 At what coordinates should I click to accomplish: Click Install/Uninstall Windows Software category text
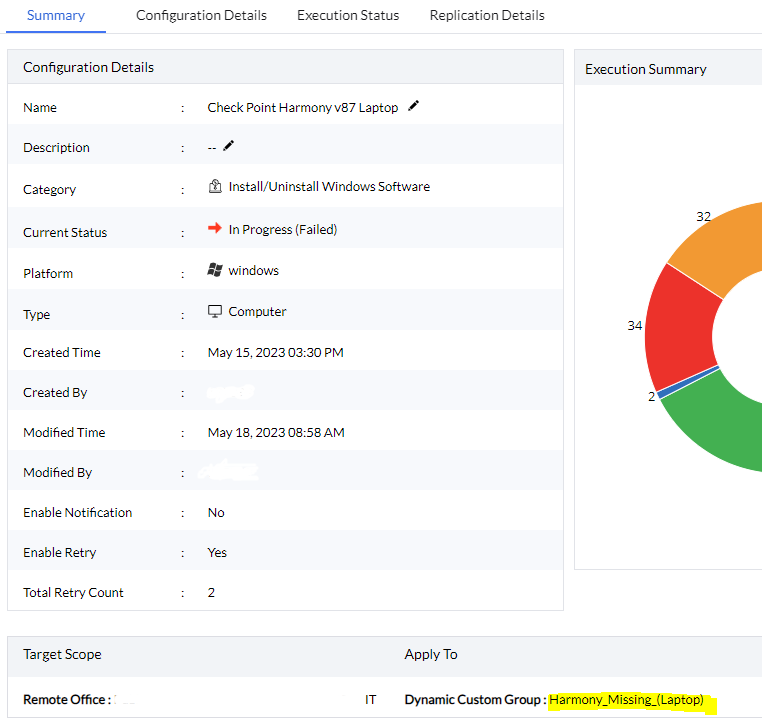click(329, 187)
